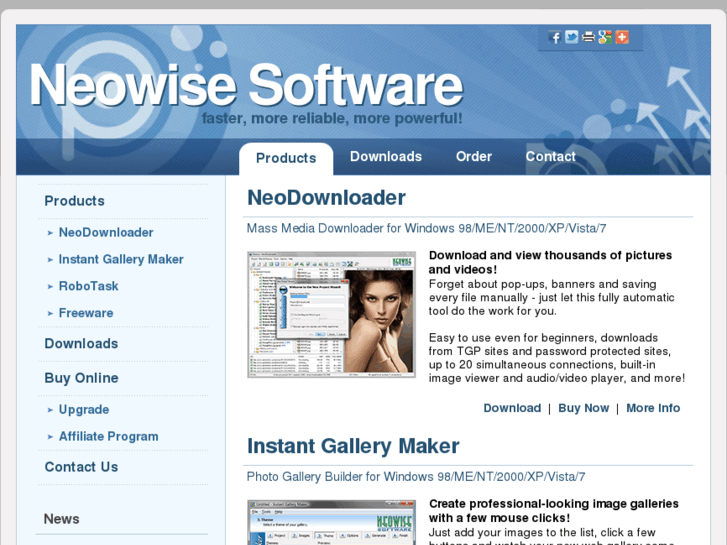Click the NeoDownloader screenshot thumbnail
The width and height of the screenshot is (727, 545).
click(332, 314)
